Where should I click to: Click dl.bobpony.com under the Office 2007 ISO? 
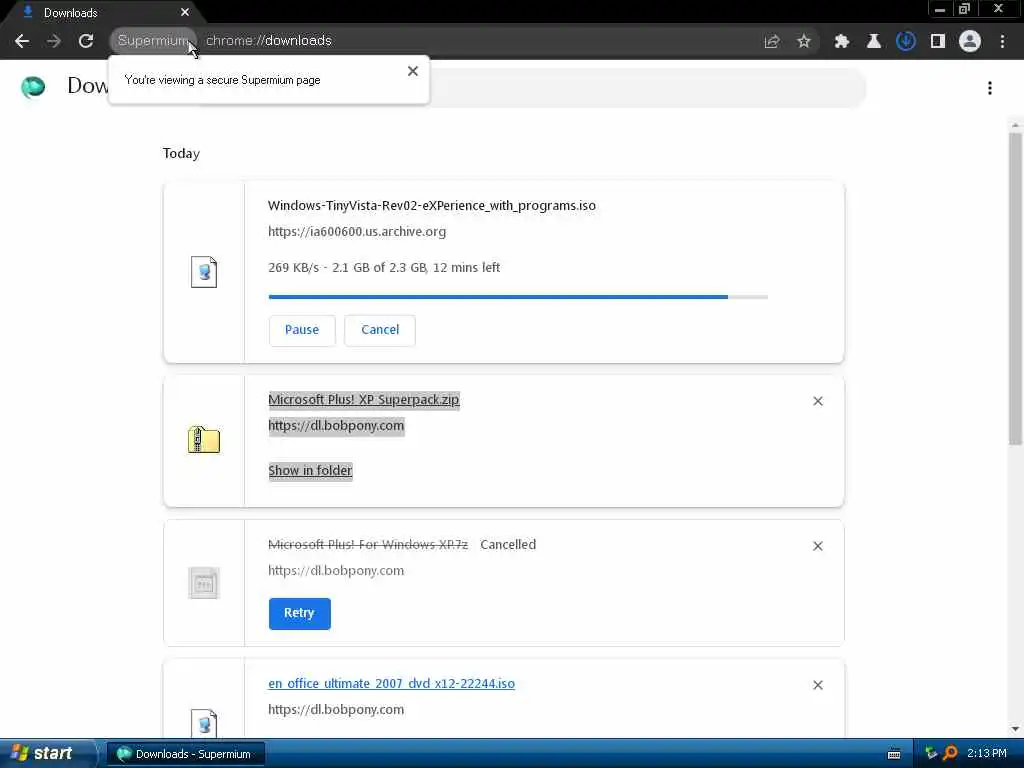tap(336, 709)
